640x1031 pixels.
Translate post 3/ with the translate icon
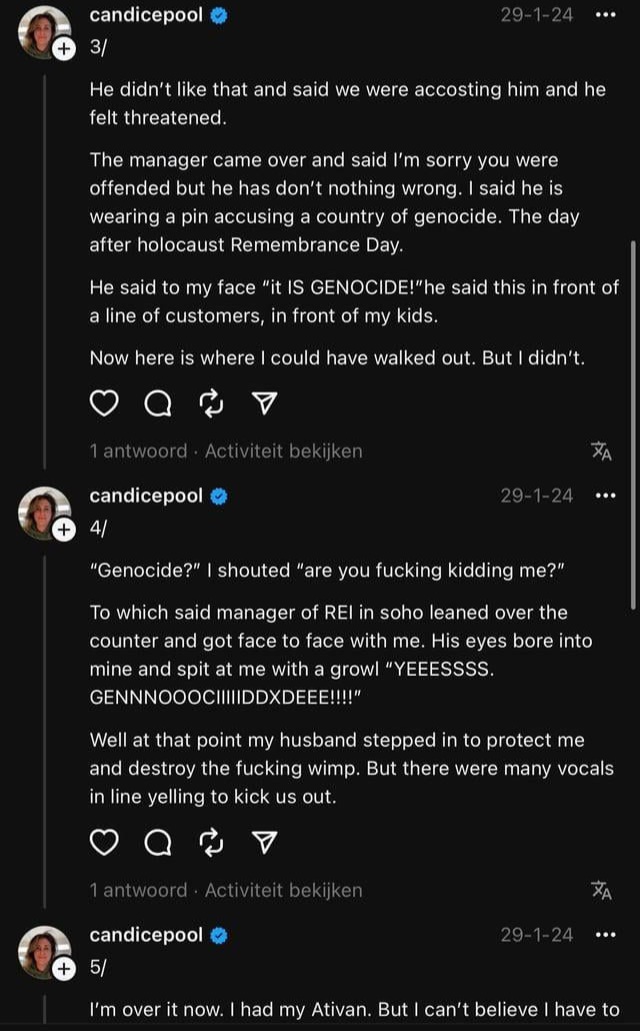click(601, 451)
